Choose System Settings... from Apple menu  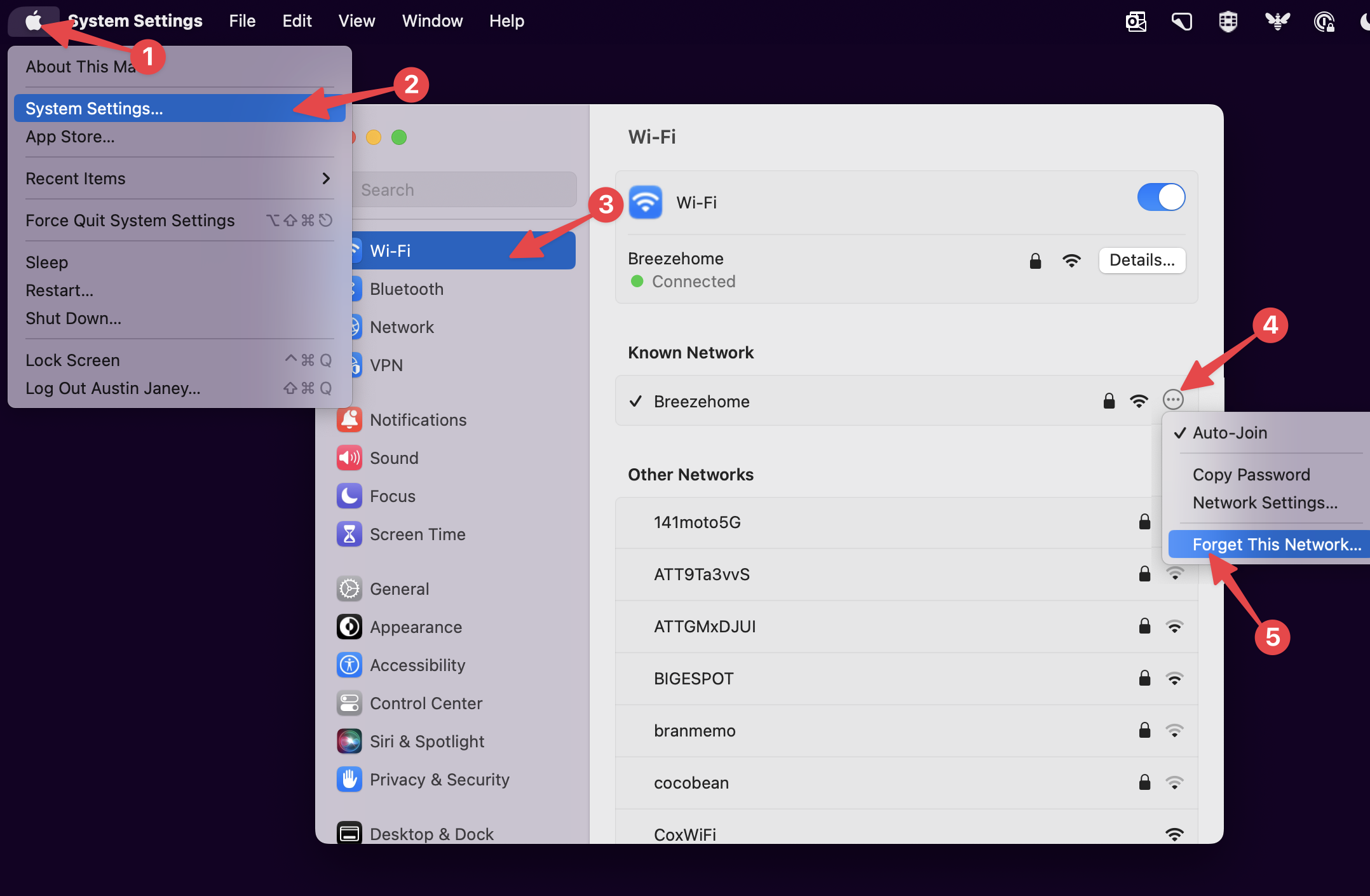[x=94, y=109]
